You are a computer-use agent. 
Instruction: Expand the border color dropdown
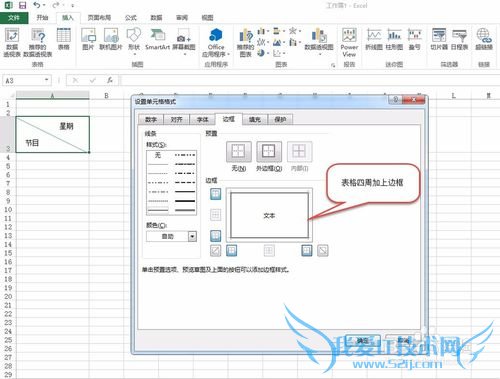[192, 236]
